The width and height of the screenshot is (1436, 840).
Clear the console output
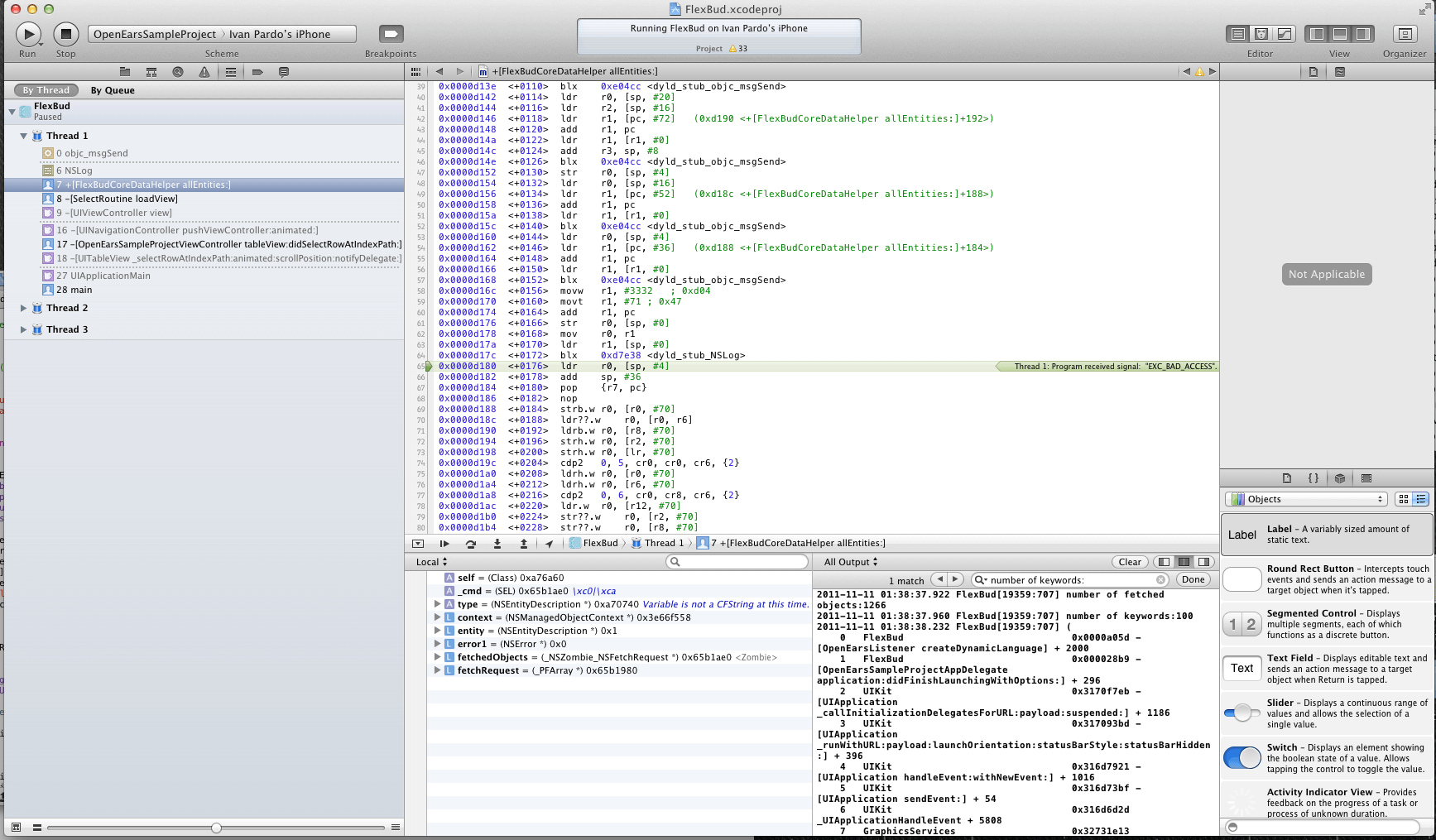pyautogui.click(x=1130, y=562)
